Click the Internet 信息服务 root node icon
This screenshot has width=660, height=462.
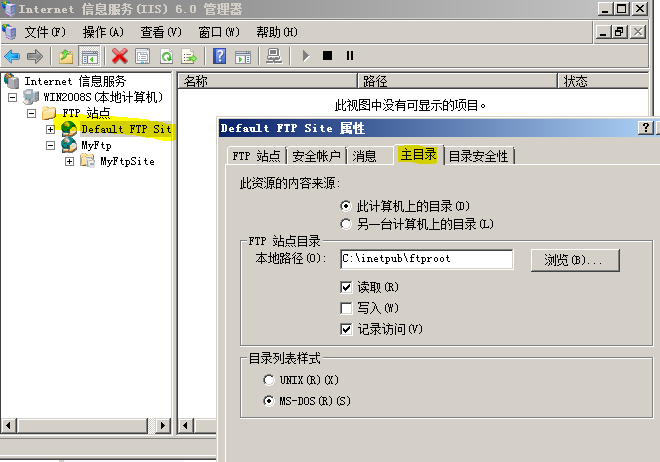click(11, 81)
